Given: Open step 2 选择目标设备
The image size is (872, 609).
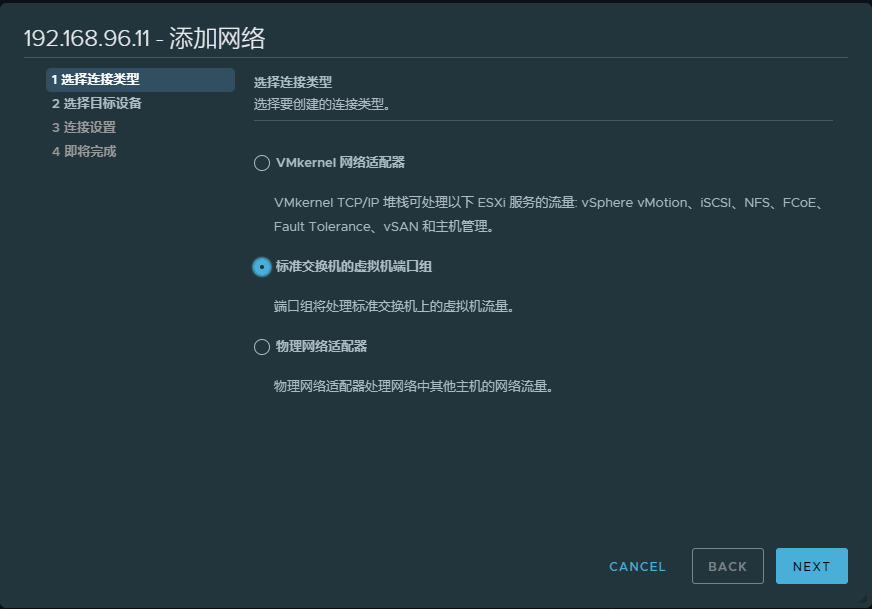Looking at the screenshot, I should tap(97, 103).
